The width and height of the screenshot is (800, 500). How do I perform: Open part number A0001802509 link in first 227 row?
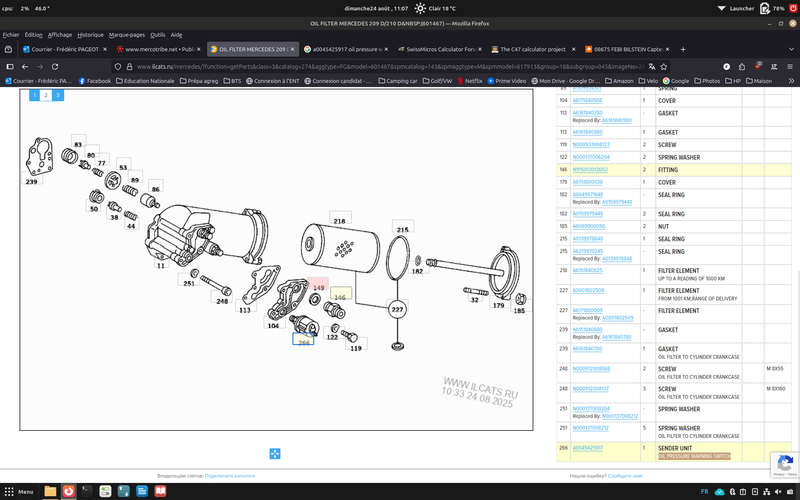coord(588,290)
